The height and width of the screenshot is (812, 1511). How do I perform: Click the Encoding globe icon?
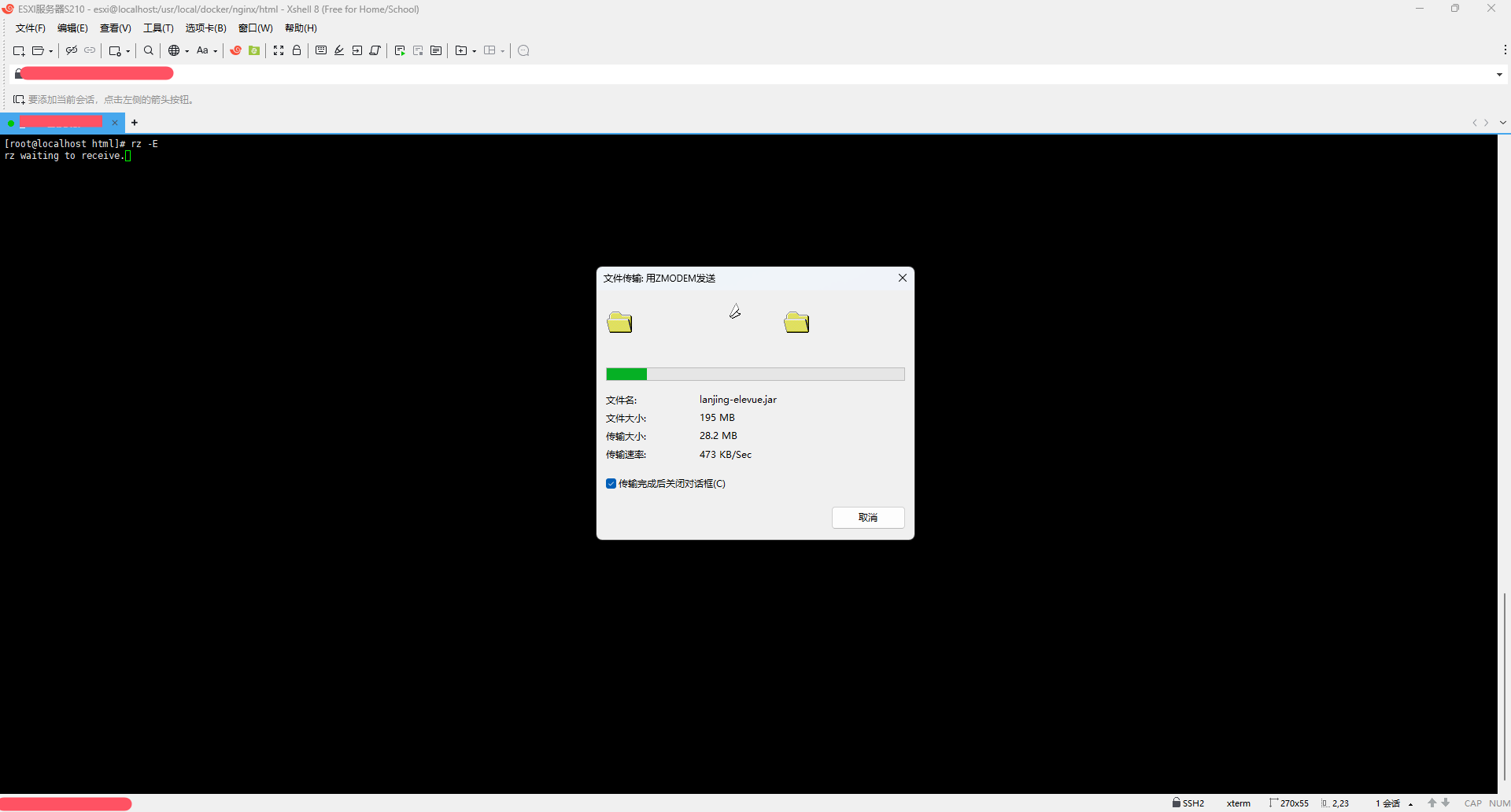(x=174, y=50)
